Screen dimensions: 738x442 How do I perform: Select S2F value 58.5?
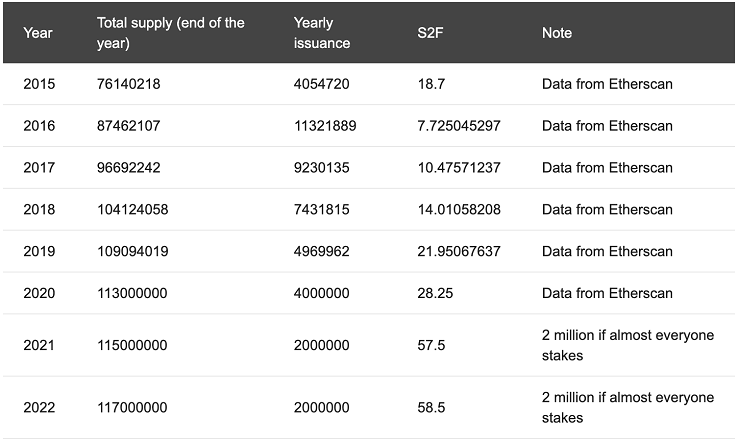pyautogui.click(x=431, y=408)
